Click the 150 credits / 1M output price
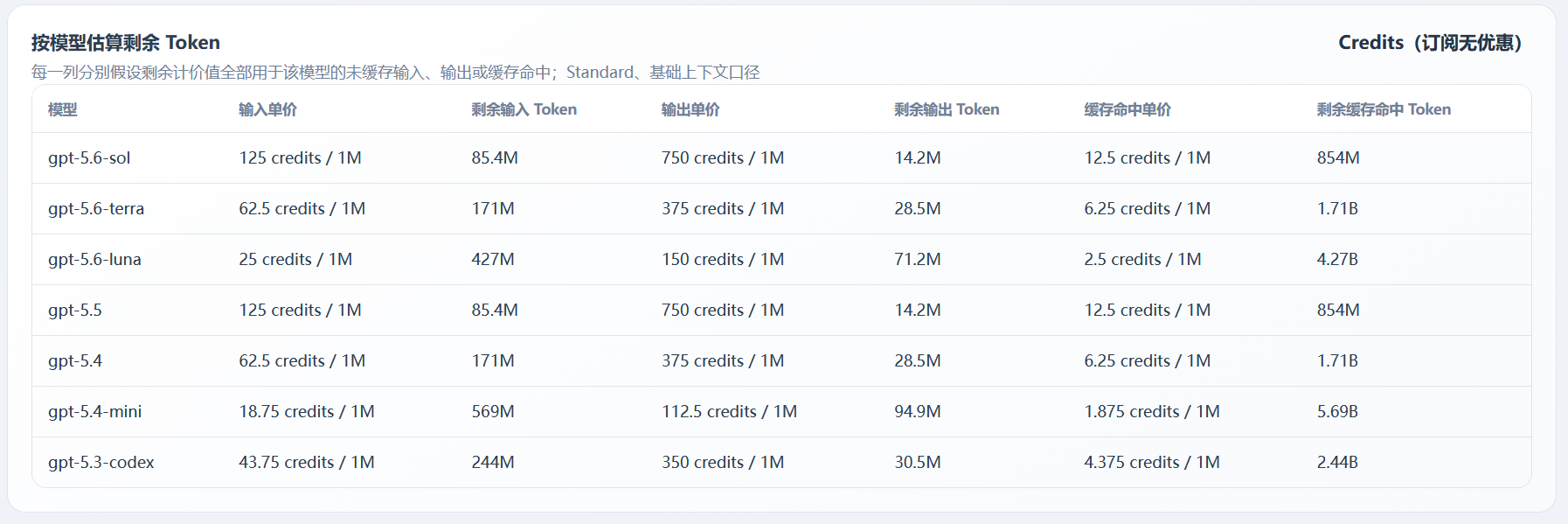1568x524 pixels. pyautogui.click(x=723, y=260)
